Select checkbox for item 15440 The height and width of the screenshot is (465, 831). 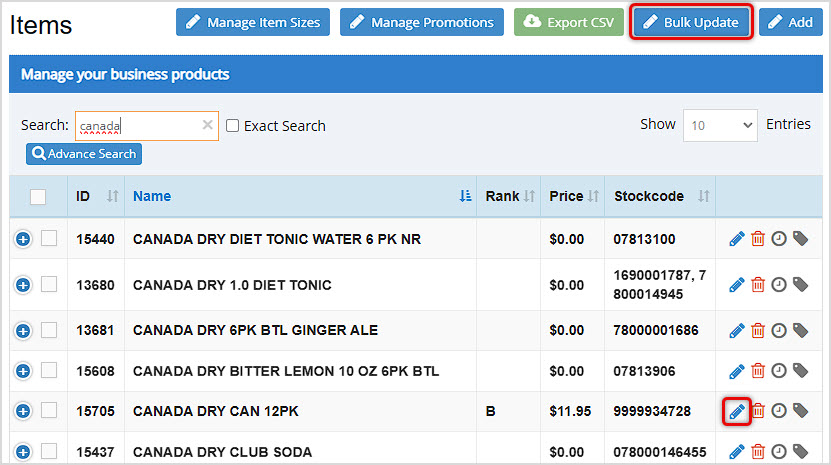(49, 239)
